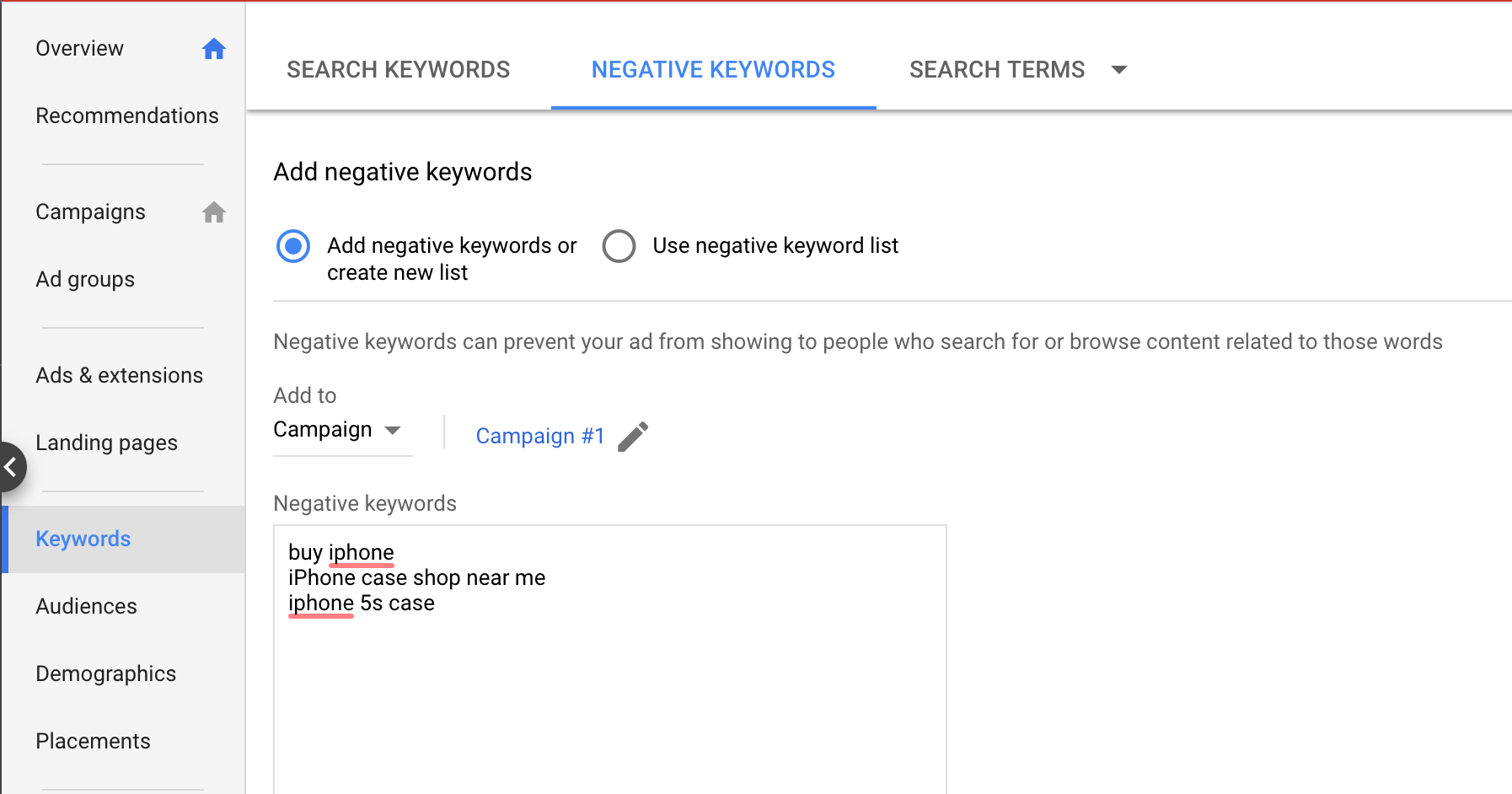Select 'Add negative keywords or create new list'
The image size is (1512, 794).
coord(293,246)
